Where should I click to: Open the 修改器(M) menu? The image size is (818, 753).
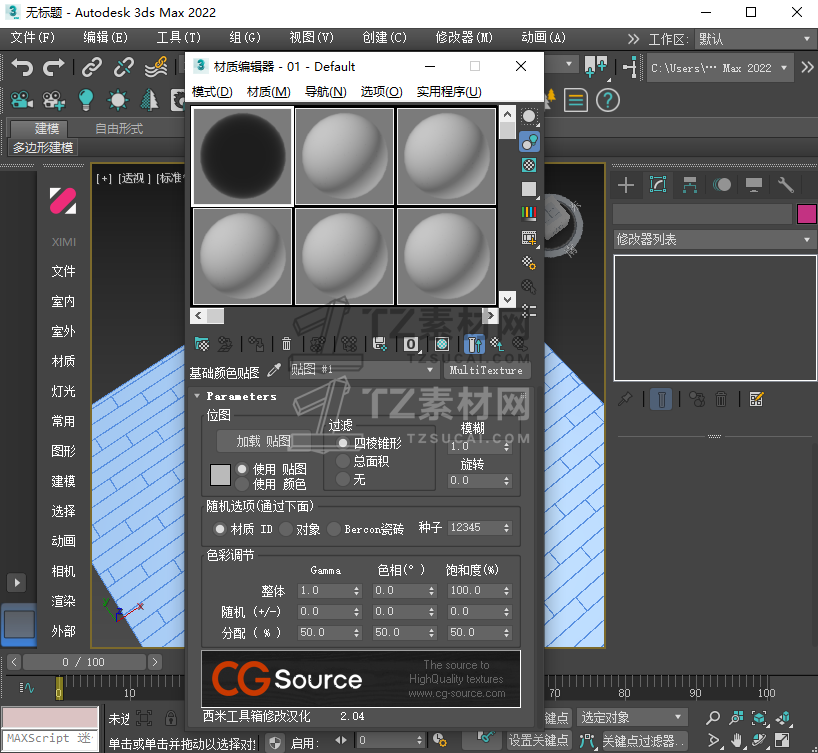464,38
